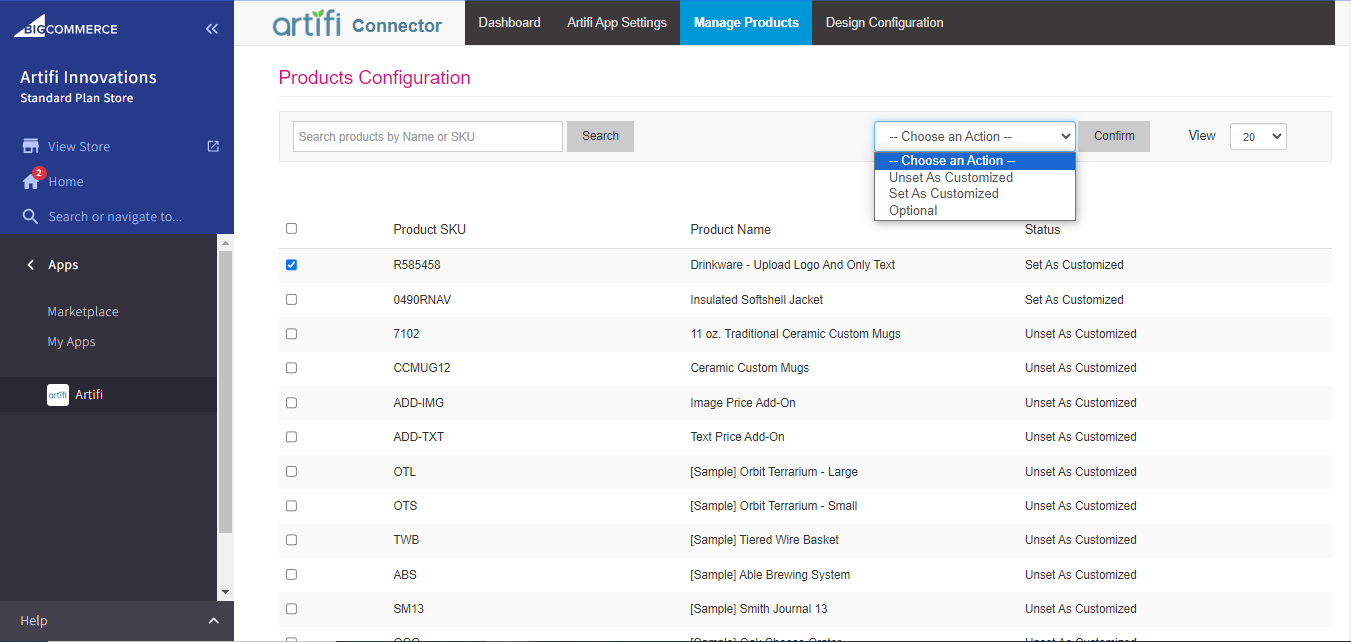Click the search magnifier icon in sidebar

(x=31, y=216)
